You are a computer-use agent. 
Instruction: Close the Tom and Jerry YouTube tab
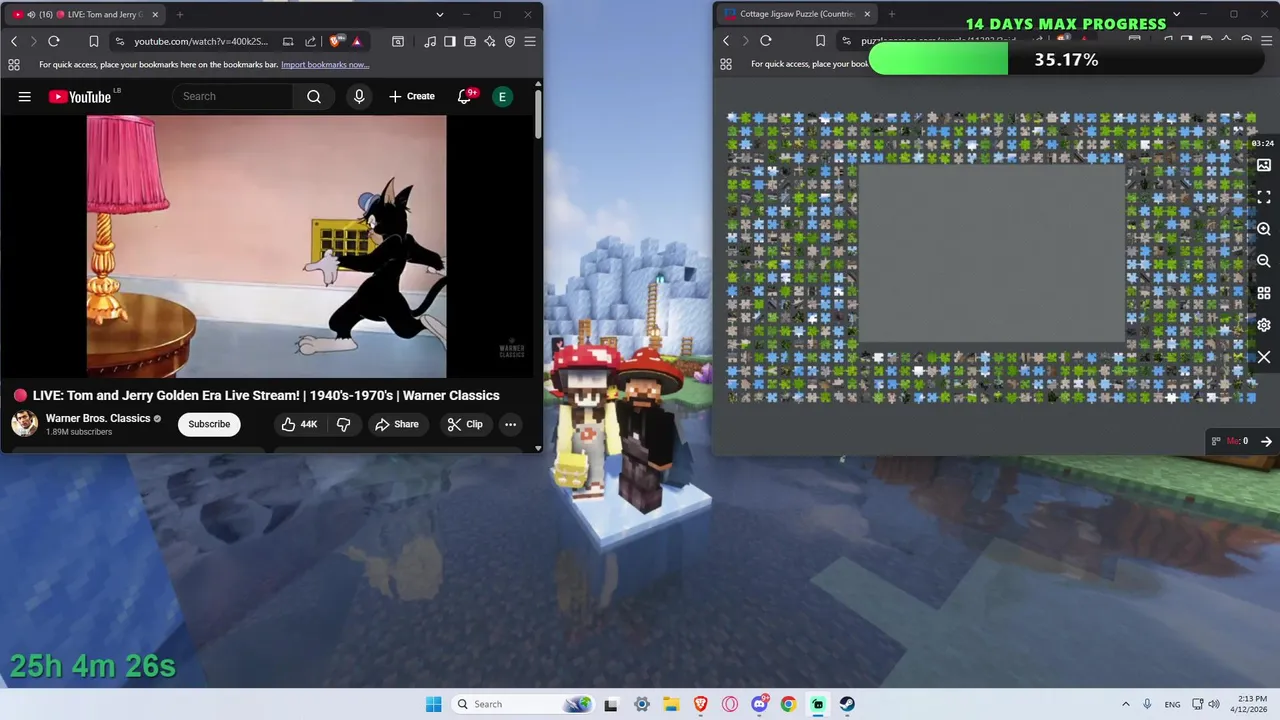153,15
